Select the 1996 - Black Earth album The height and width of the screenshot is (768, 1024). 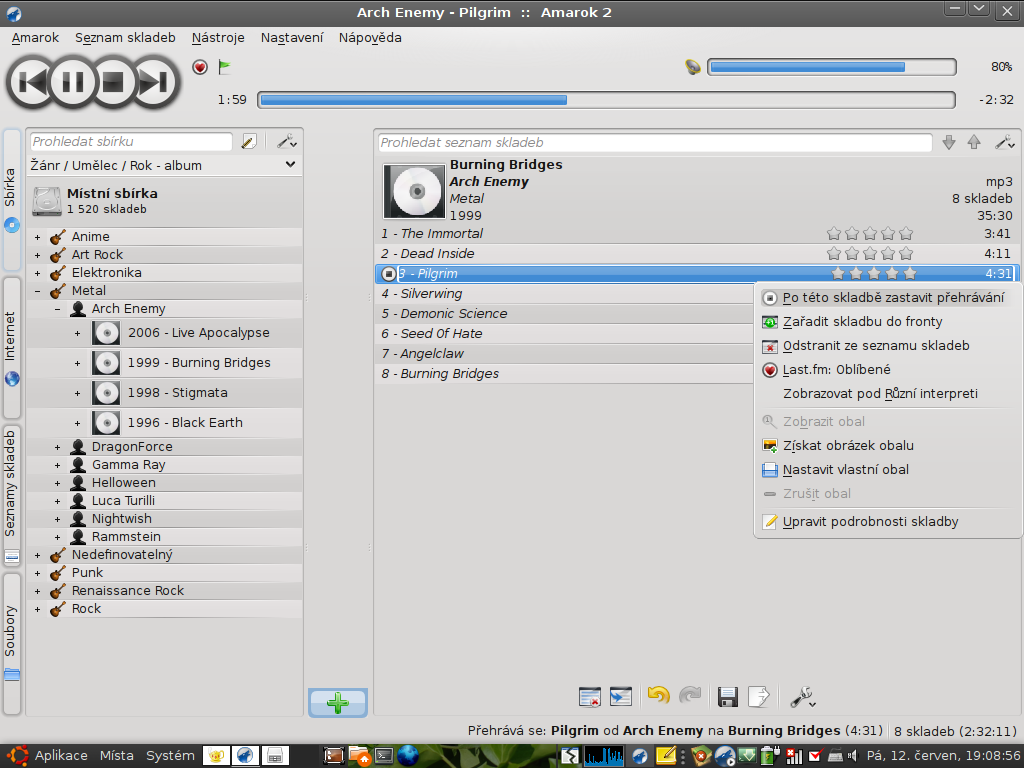point(185,423)
